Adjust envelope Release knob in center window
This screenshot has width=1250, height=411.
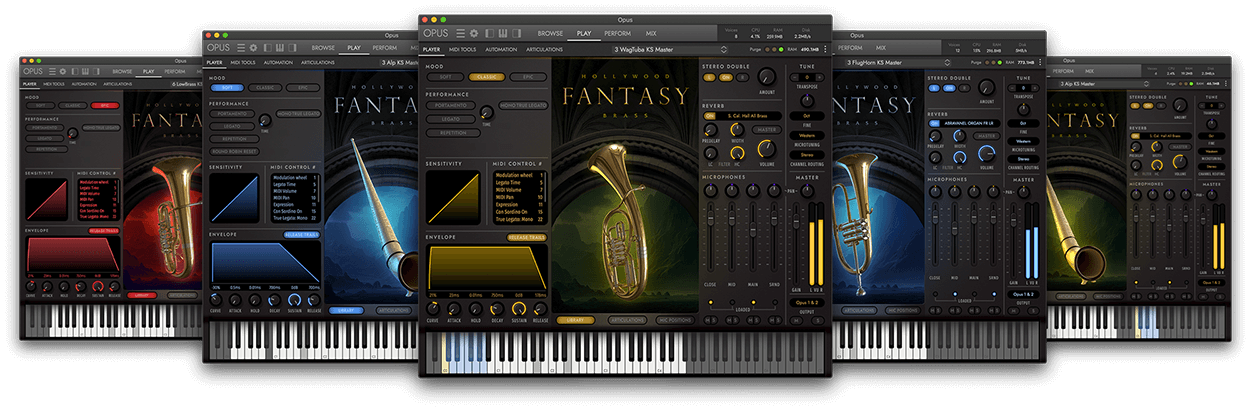(540, 309)
